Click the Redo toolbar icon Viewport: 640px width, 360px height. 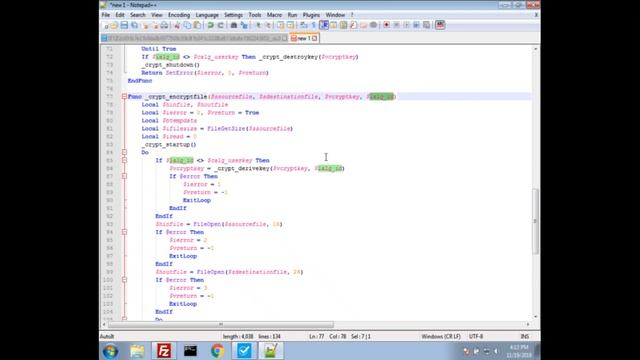(220, 25)
